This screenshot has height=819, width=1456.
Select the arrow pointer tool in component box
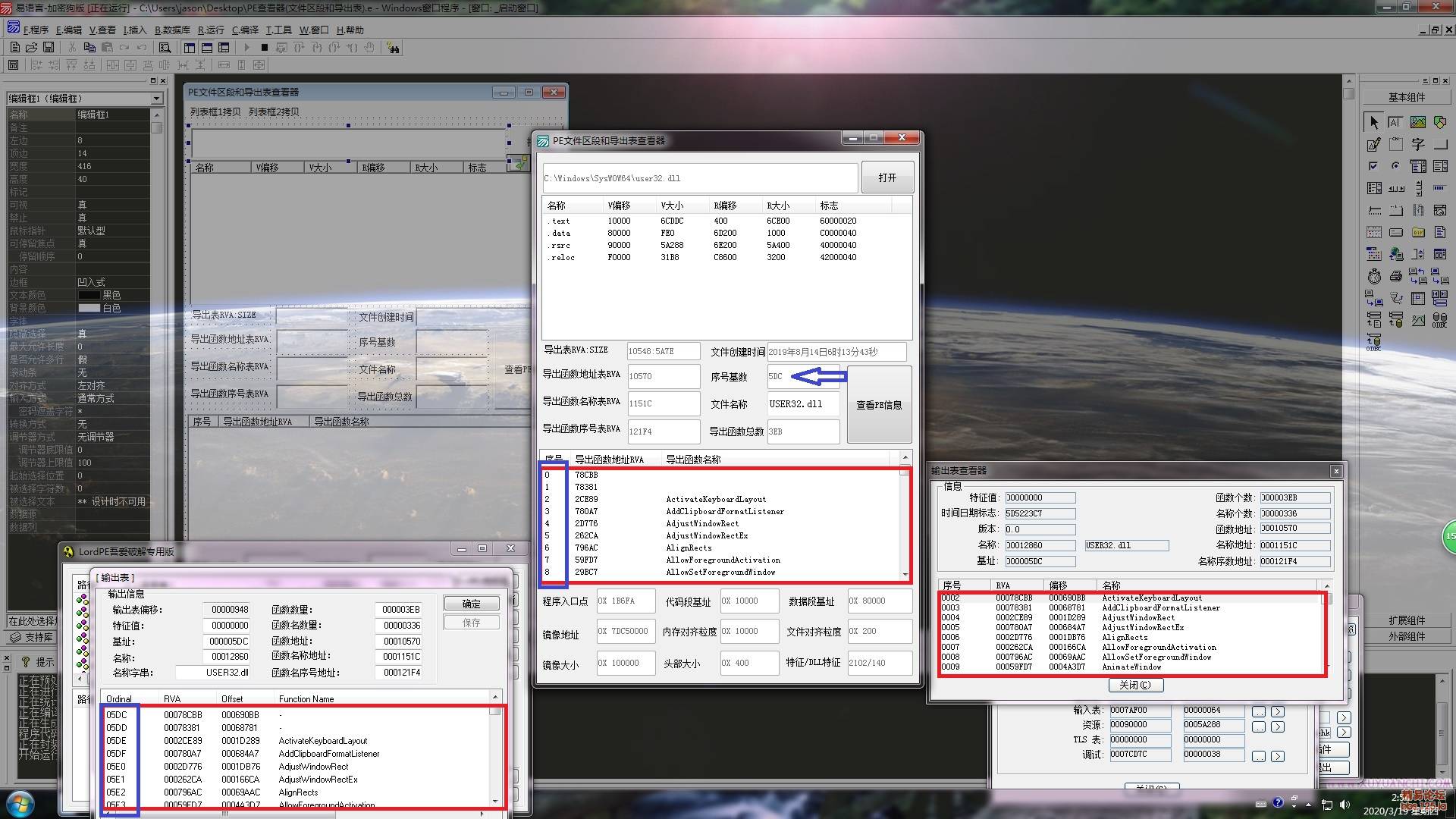coord(1373,122)
